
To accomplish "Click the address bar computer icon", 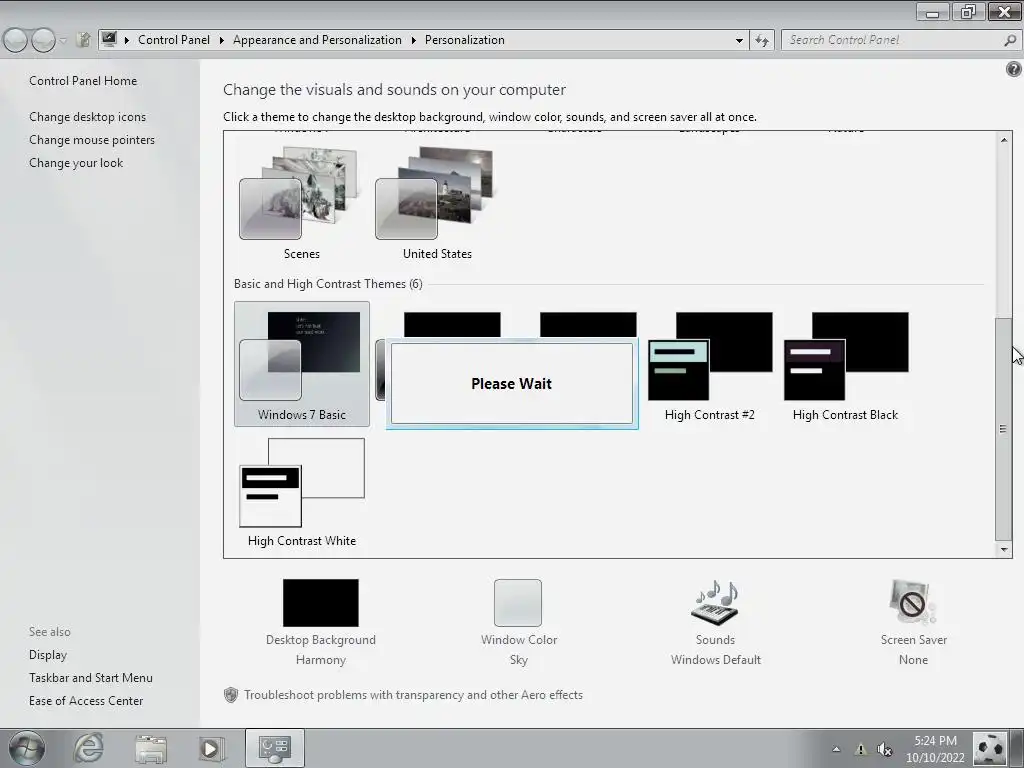I will pyautogui.click(x=109, y=39).
